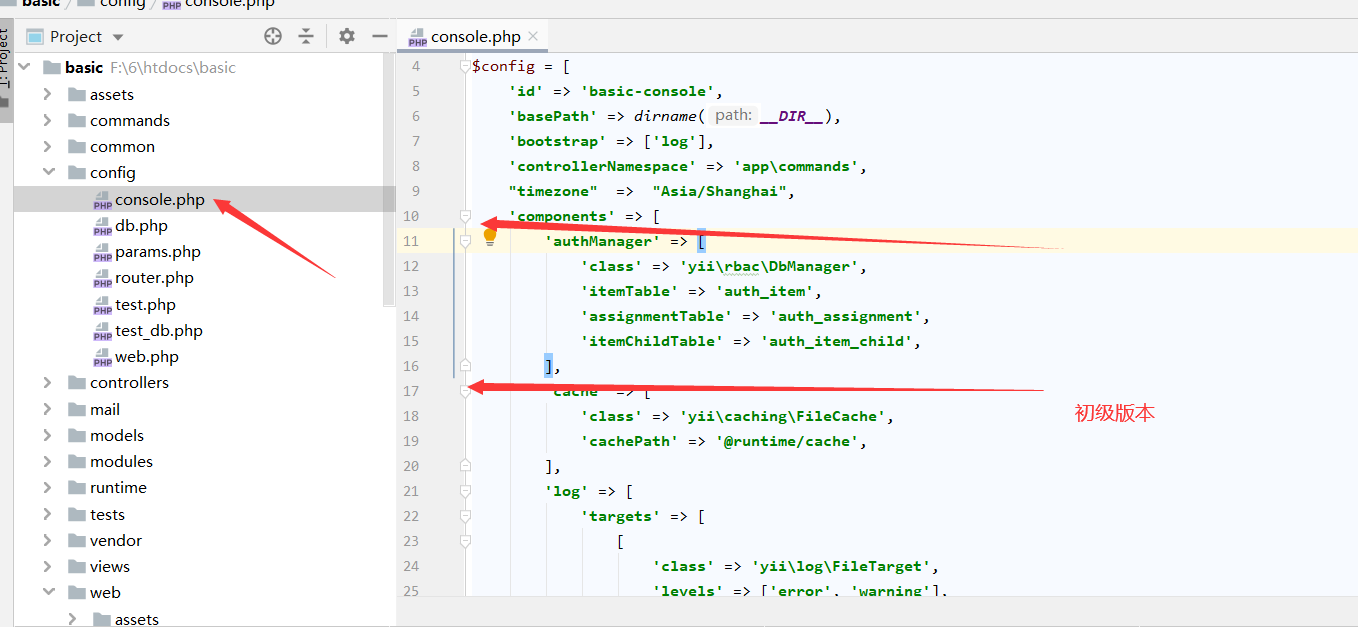Click the lightbulb quick-fix icon on line 11
The width and height of the screenshot is (1358, 627).
point(490,236)
